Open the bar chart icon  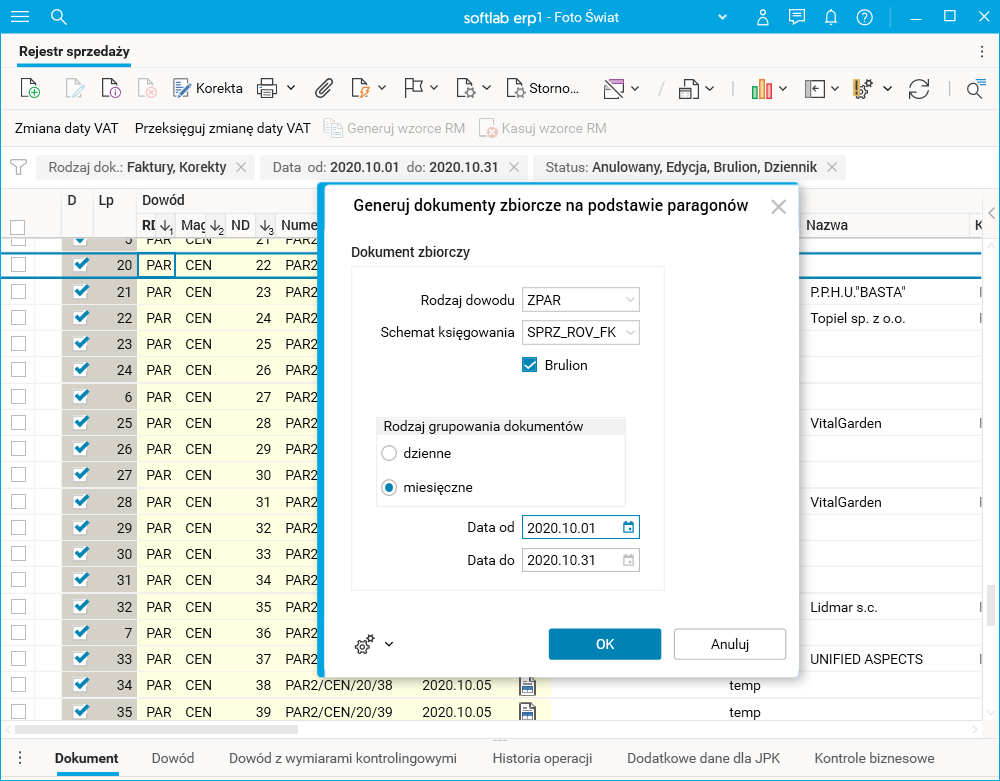click(x=762, y=89)
